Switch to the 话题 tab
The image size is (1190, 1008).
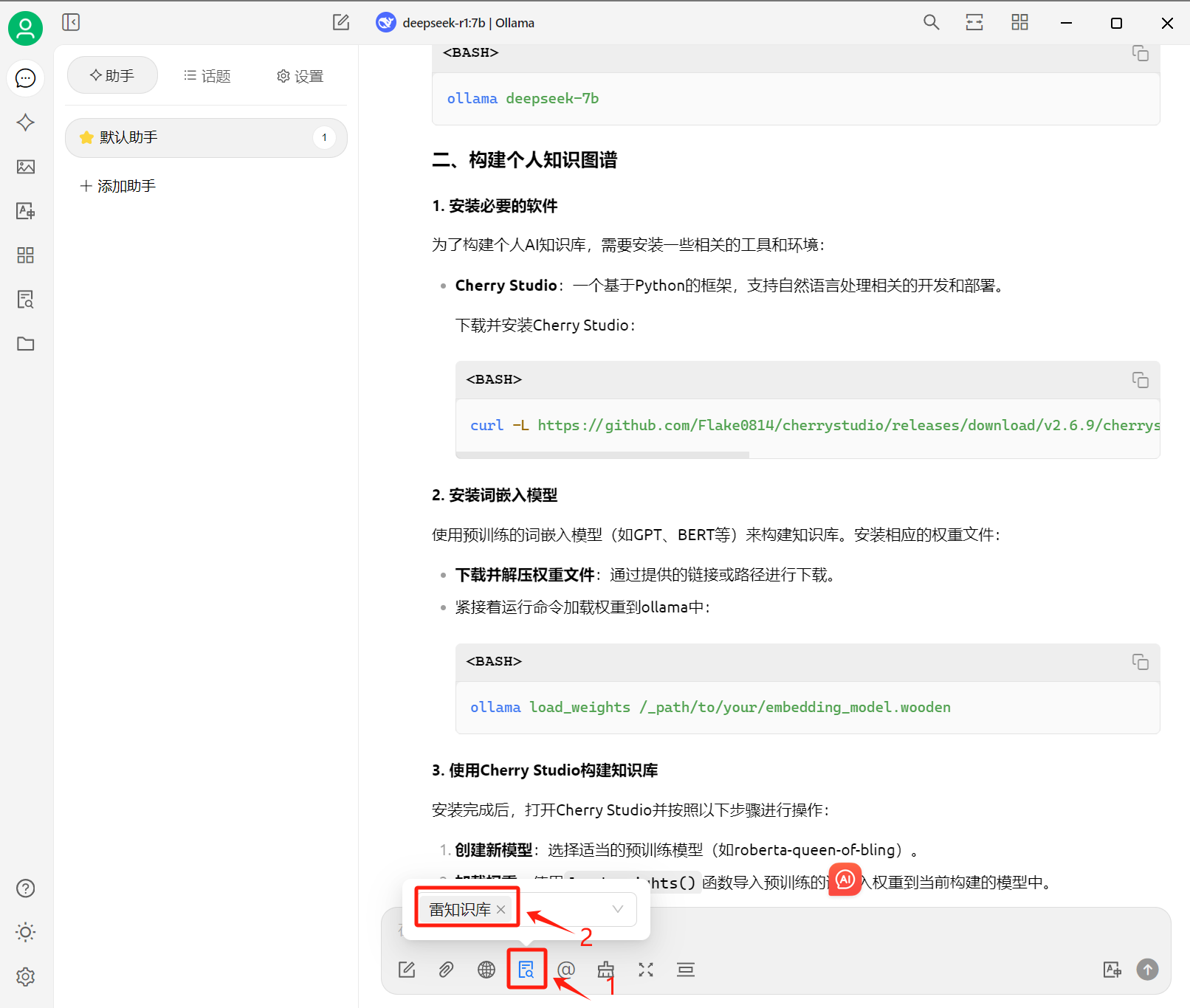[207, 76]
